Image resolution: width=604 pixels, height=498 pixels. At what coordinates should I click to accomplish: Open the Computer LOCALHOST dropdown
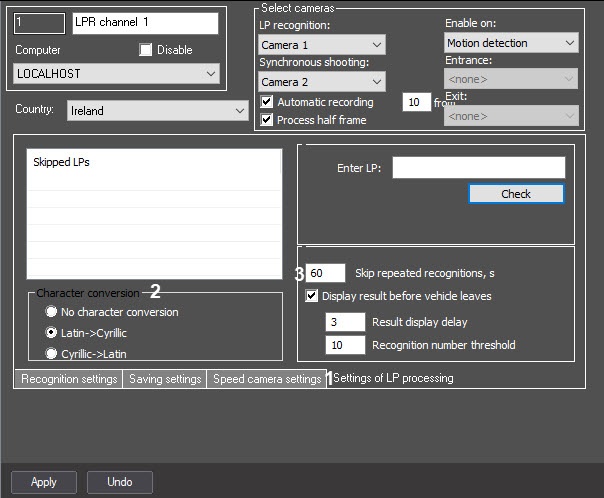coord(116,74)
